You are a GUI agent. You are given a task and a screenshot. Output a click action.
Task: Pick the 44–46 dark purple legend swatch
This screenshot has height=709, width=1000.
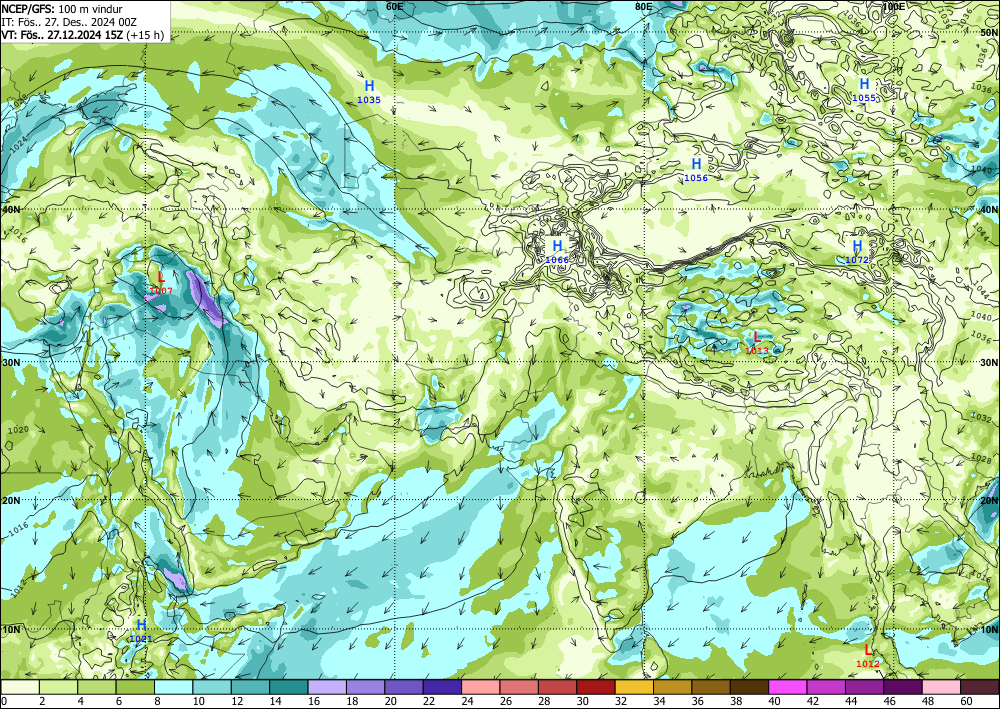pos(864,687)
